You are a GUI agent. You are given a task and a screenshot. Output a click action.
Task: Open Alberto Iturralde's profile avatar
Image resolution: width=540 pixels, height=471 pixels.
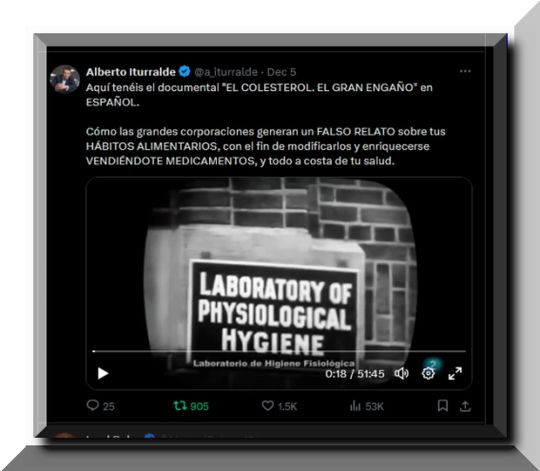[65, 79]
